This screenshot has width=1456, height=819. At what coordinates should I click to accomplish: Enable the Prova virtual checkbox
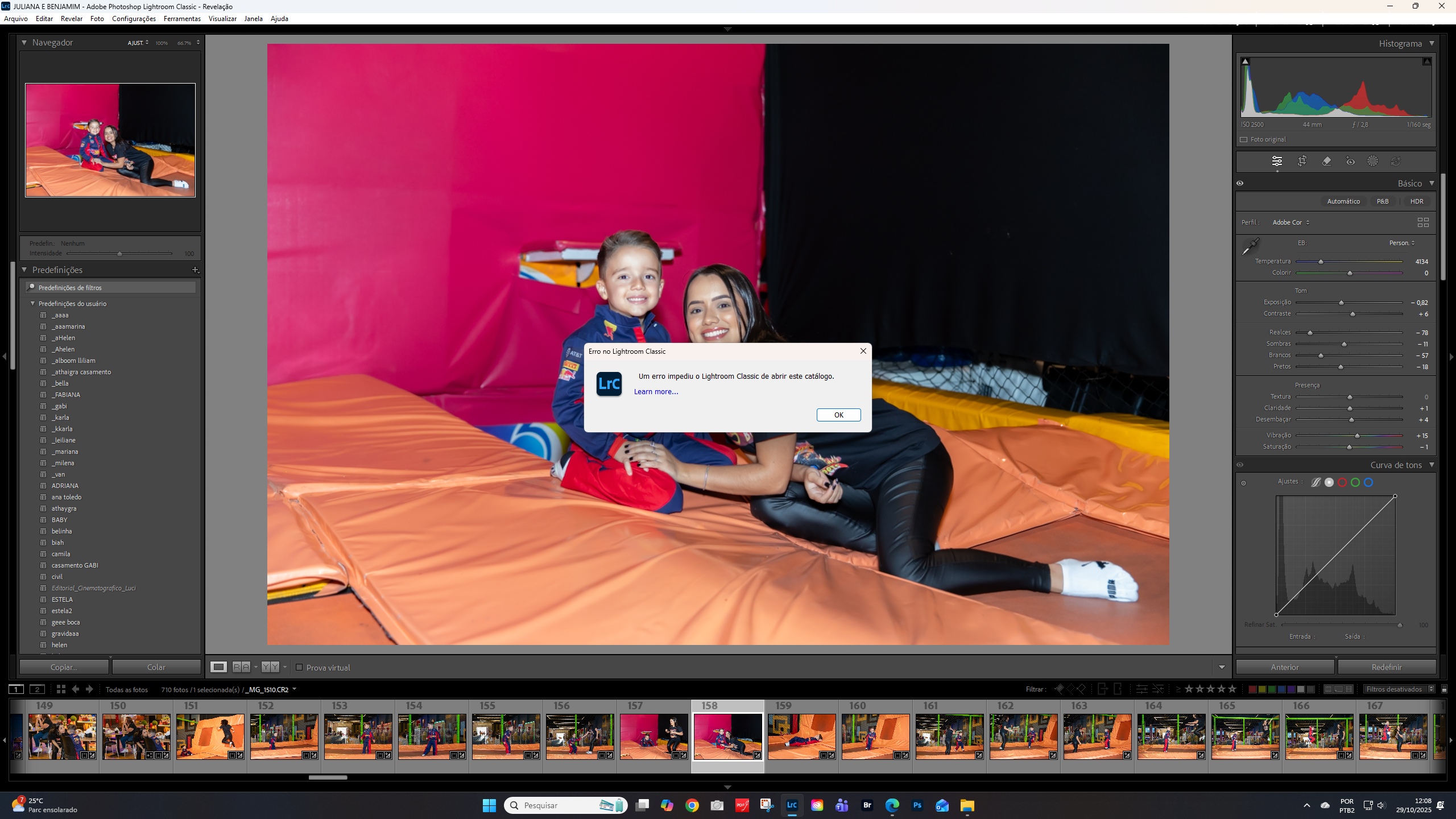point(299,667)
